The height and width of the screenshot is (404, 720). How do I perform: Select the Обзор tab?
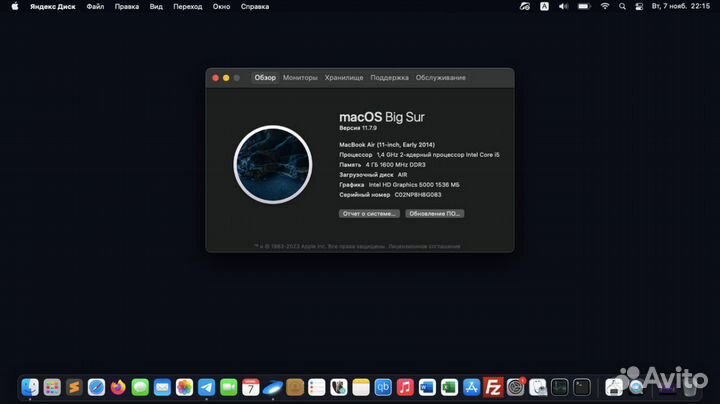click(265, 78)
